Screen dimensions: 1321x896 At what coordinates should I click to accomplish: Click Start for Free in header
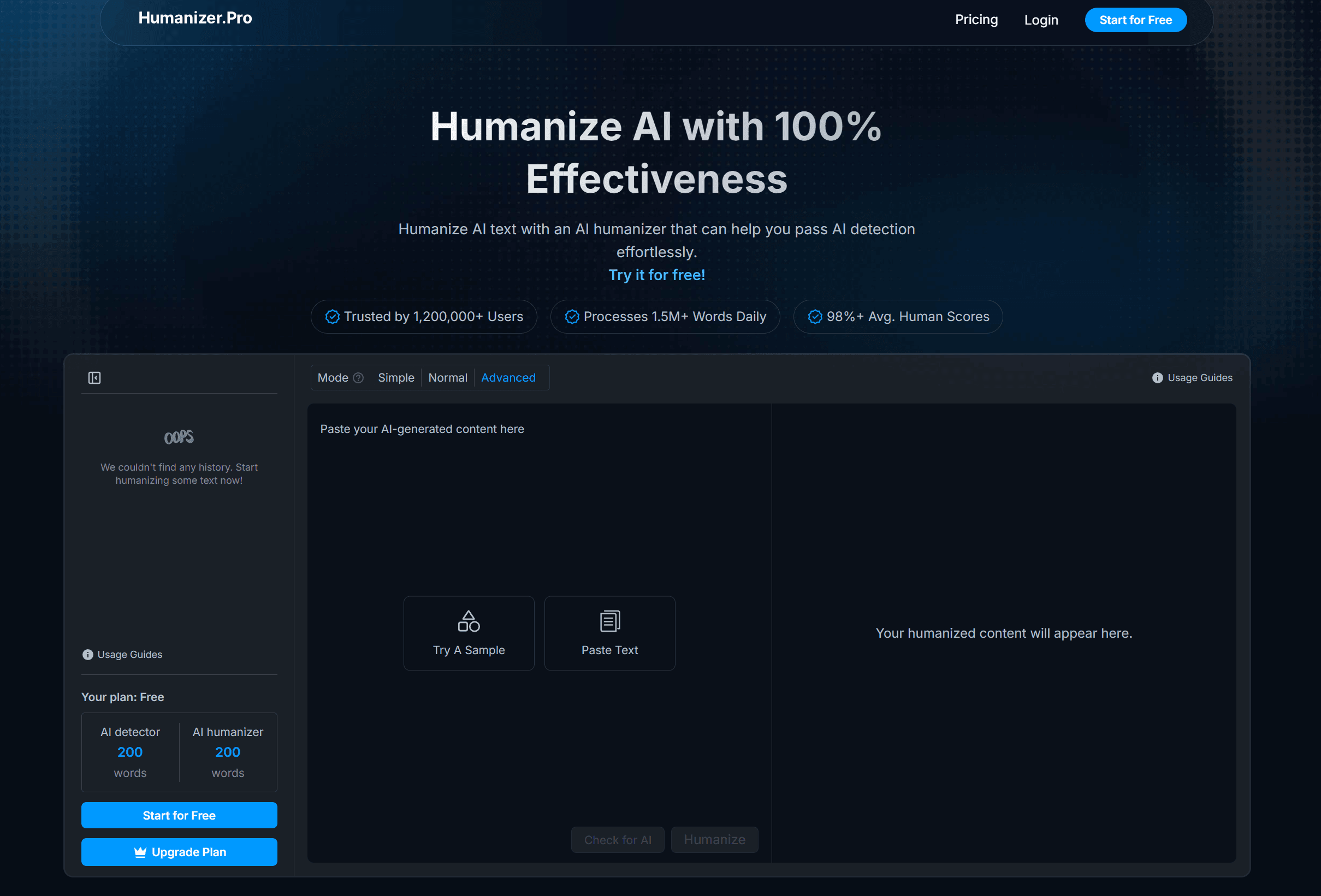(1136, 20)
